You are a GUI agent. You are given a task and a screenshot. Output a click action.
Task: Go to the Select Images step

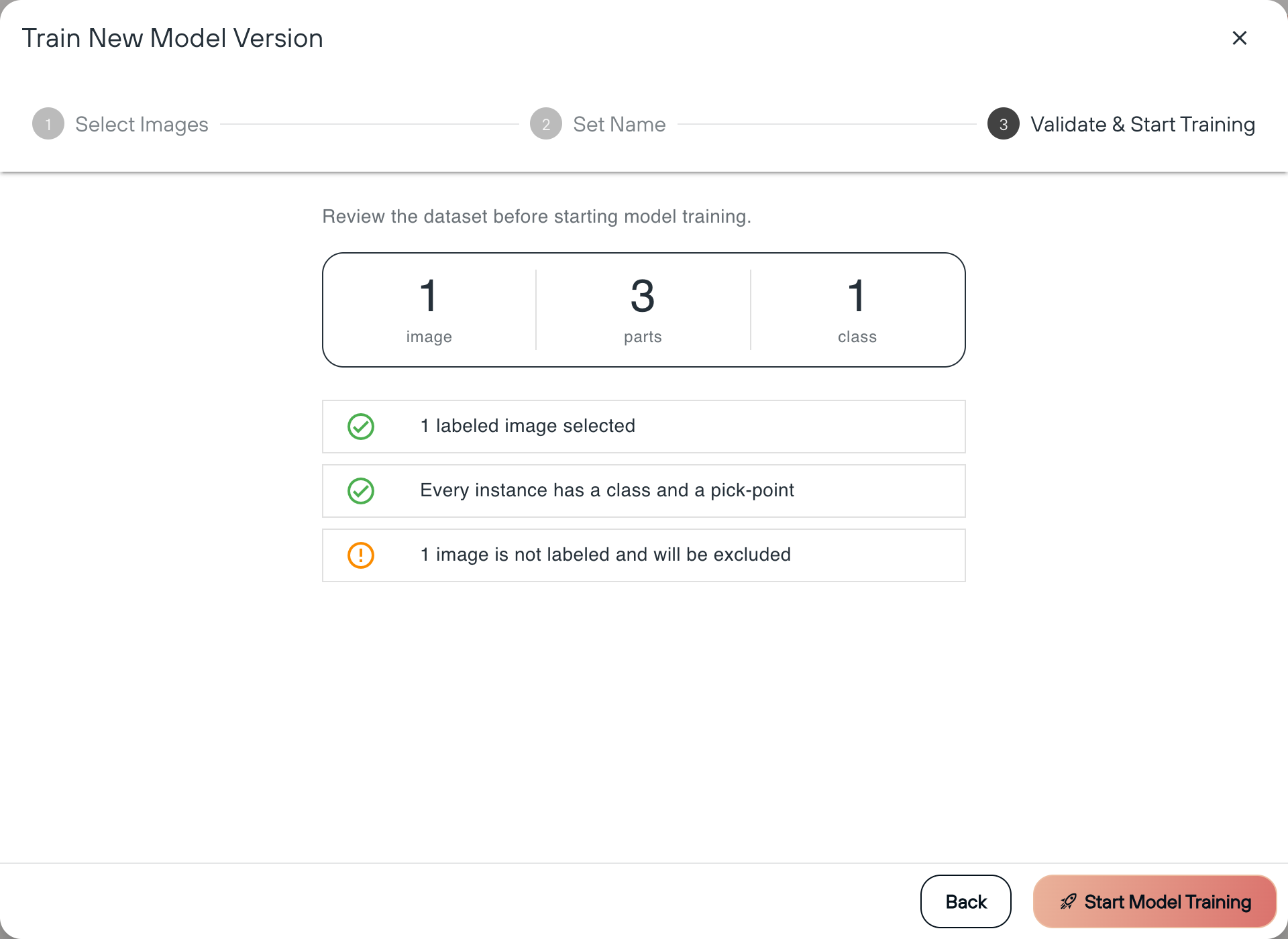pos(142,124)
